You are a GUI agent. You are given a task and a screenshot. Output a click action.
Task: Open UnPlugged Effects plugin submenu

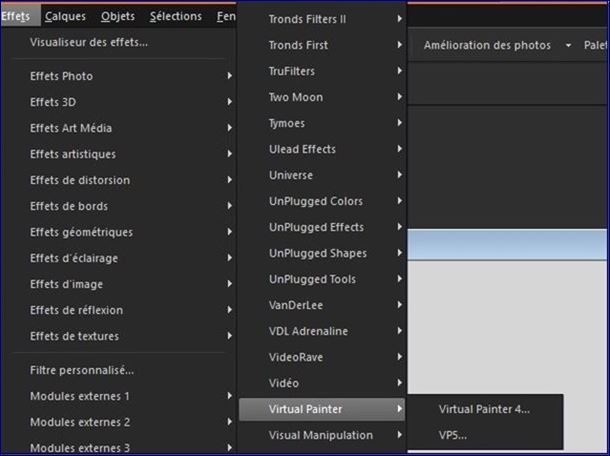322,227
